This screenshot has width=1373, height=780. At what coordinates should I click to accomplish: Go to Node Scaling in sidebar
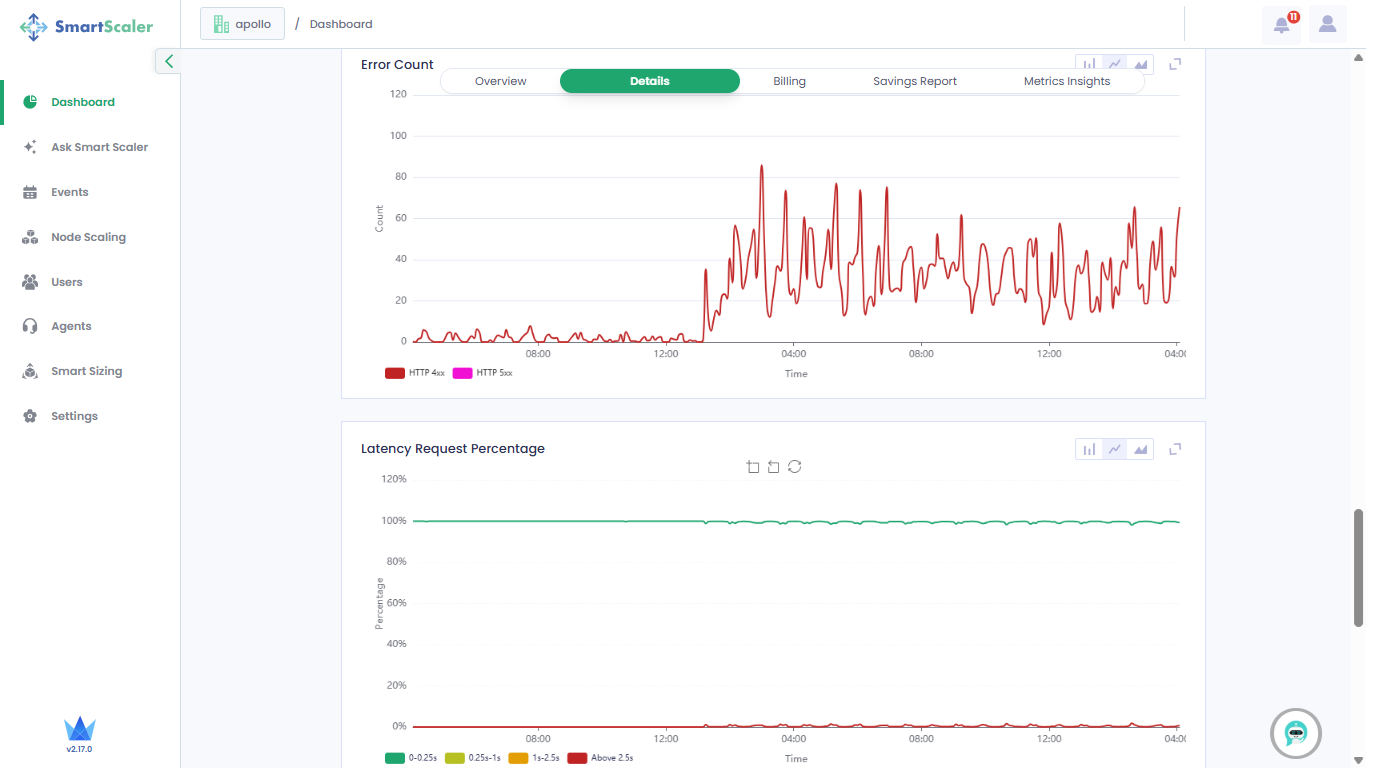point(88,237)
